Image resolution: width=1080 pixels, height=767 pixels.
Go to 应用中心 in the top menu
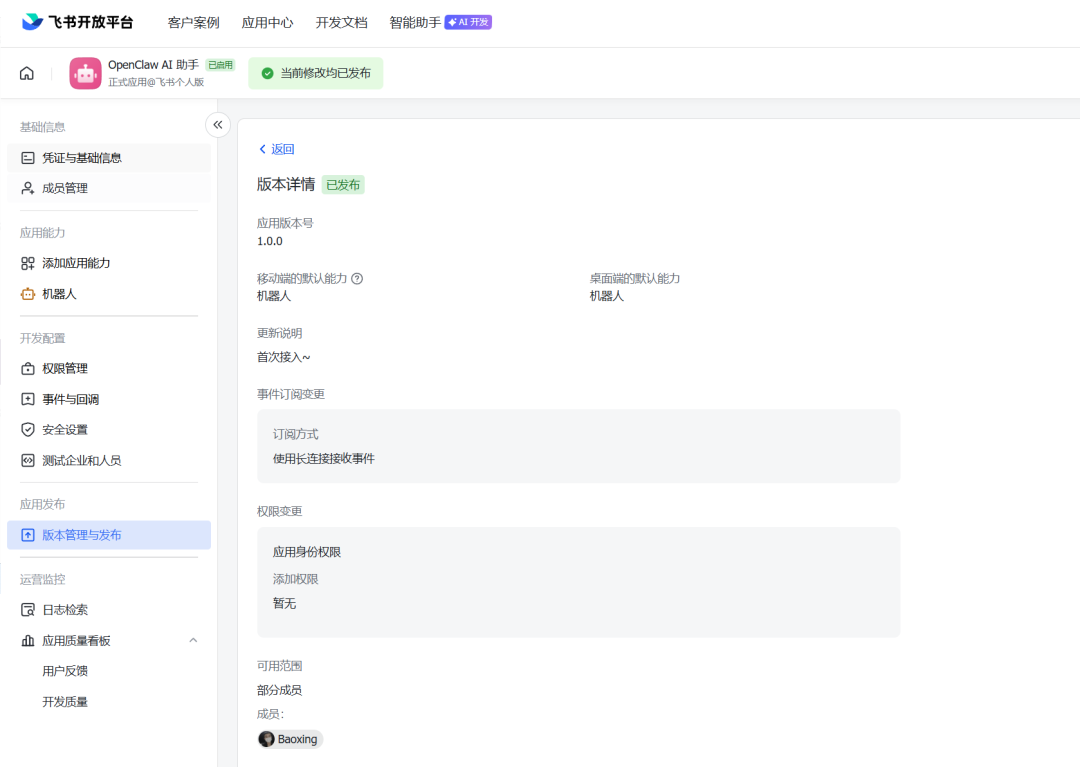[x=267, y=21]
